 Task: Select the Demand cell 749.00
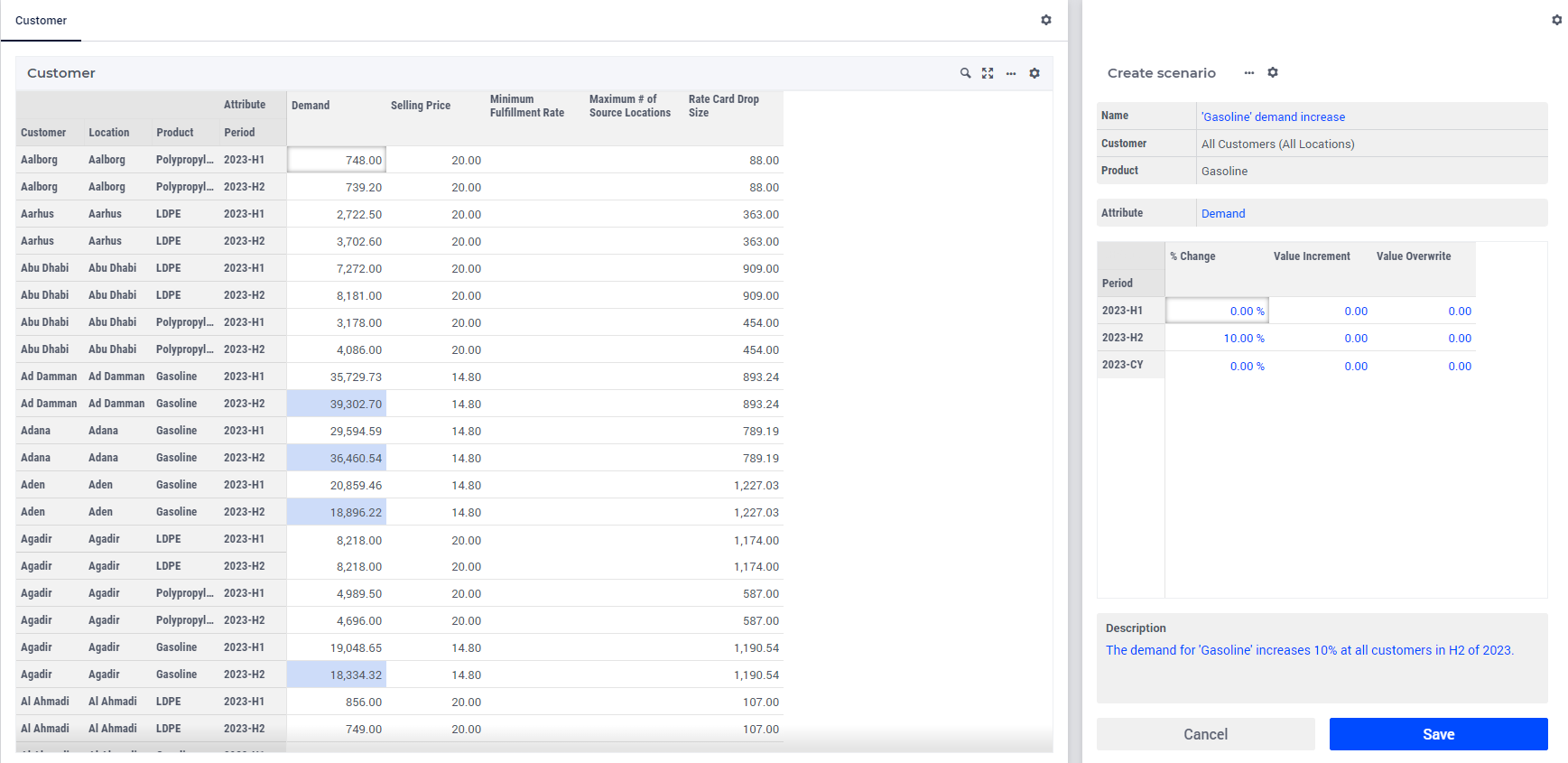337,729
